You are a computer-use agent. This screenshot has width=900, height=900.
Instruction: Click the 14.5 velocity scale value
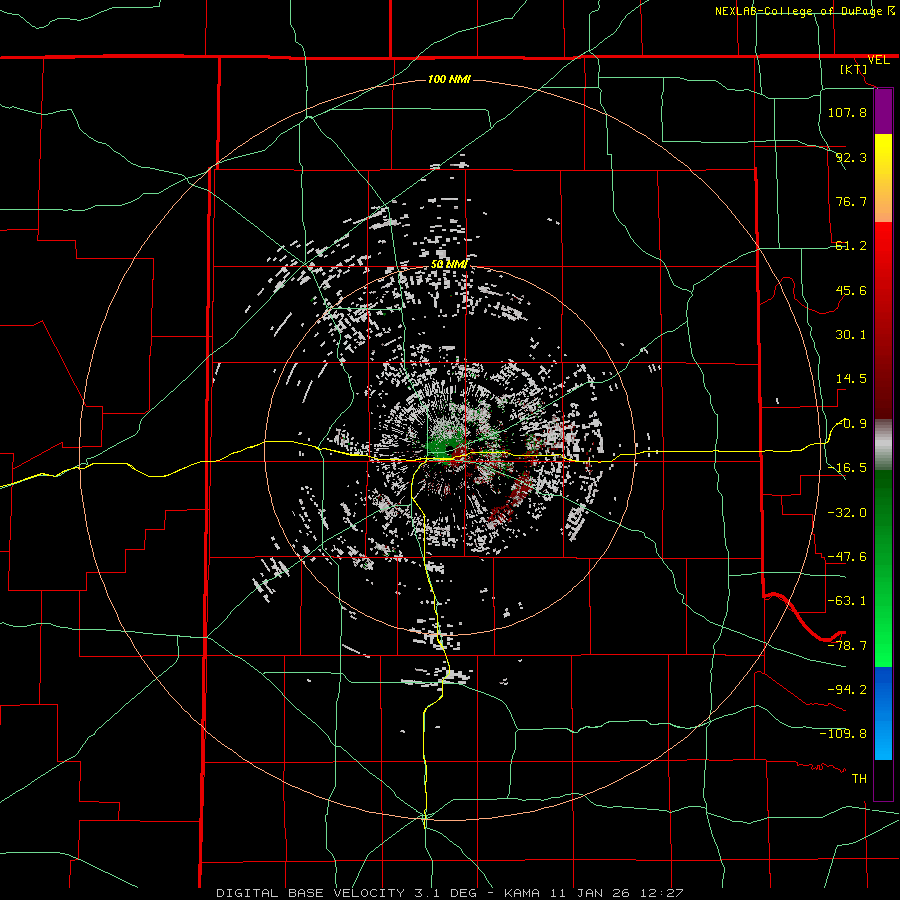coord(851,379)
